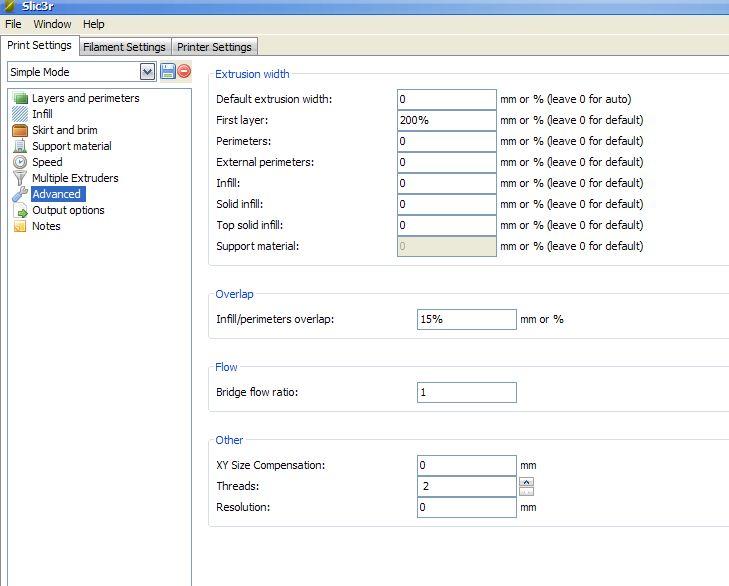
Task: Select Speed page in sidebar
Action: pyautogui.click(x=47, y=162)
